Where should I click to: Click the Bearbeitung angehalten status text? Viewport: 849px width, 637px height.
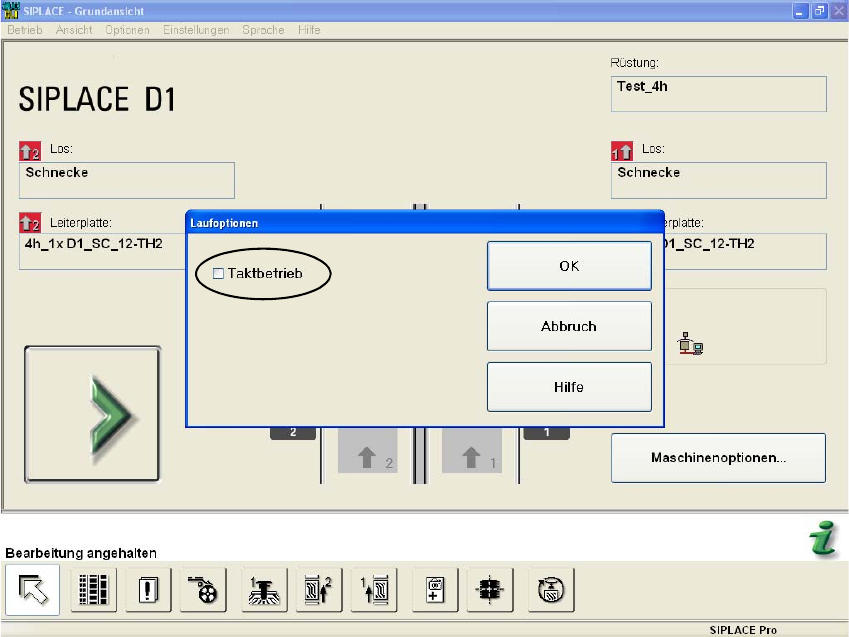(x=81, y=553)
